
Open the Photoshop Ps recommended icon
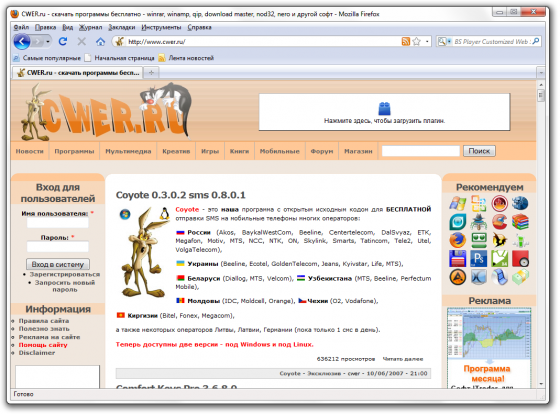point(479,259)
